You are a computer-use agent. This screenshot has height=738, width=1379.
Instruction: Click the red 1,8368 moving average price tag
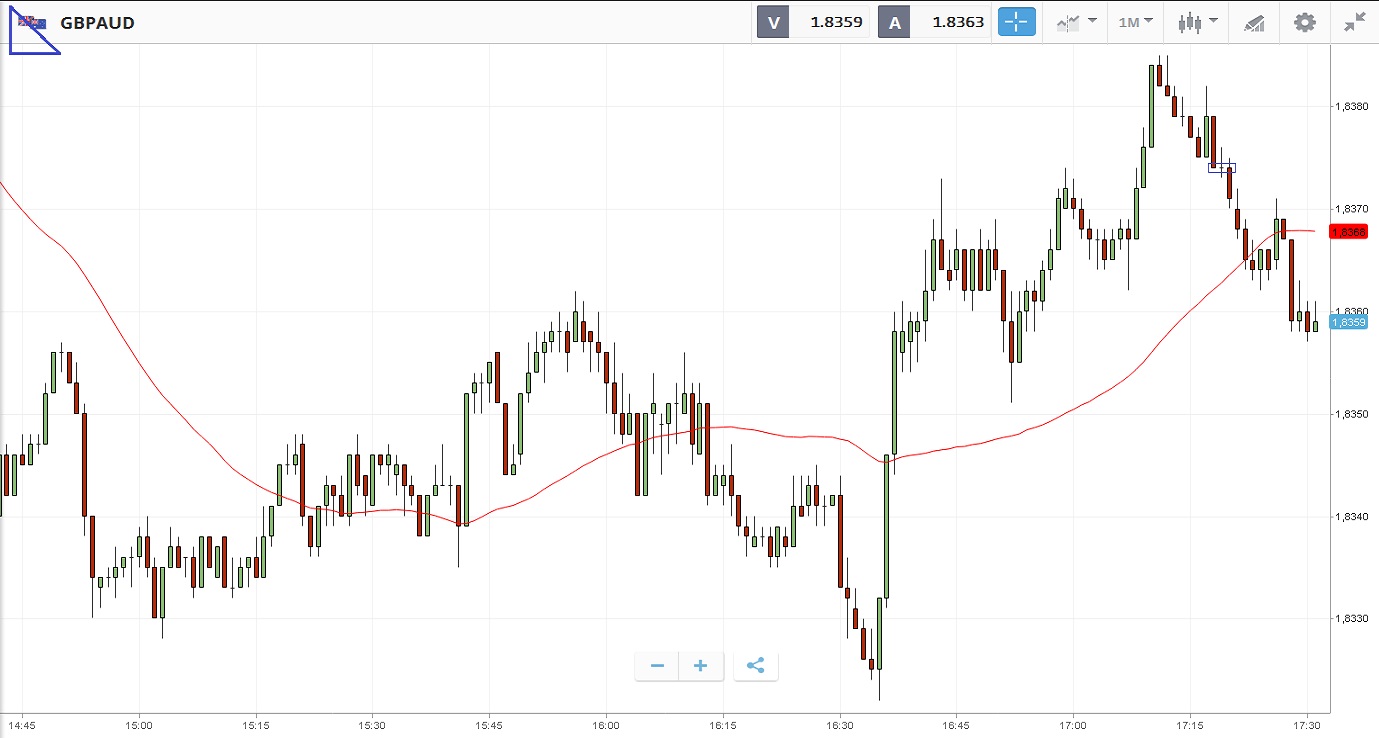click(1348, 232)
